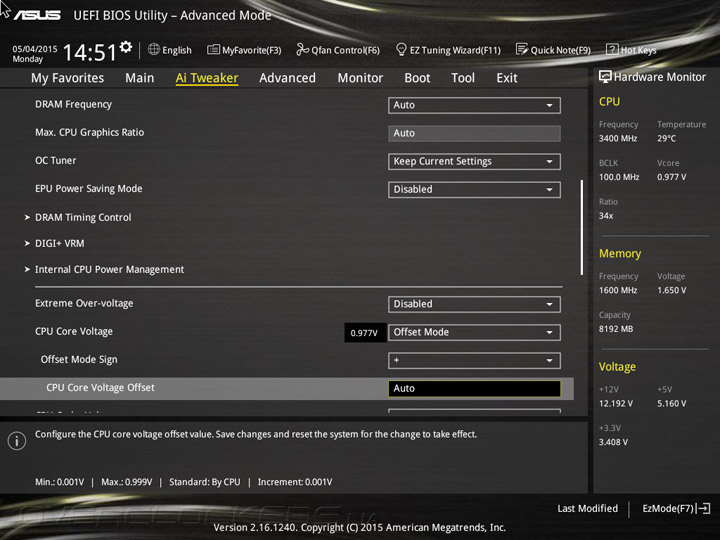The width and height of the screenshot is (720, 540).
Task: Click the +3.3V reading 3.408 V
Action: [x=613, y=442]
